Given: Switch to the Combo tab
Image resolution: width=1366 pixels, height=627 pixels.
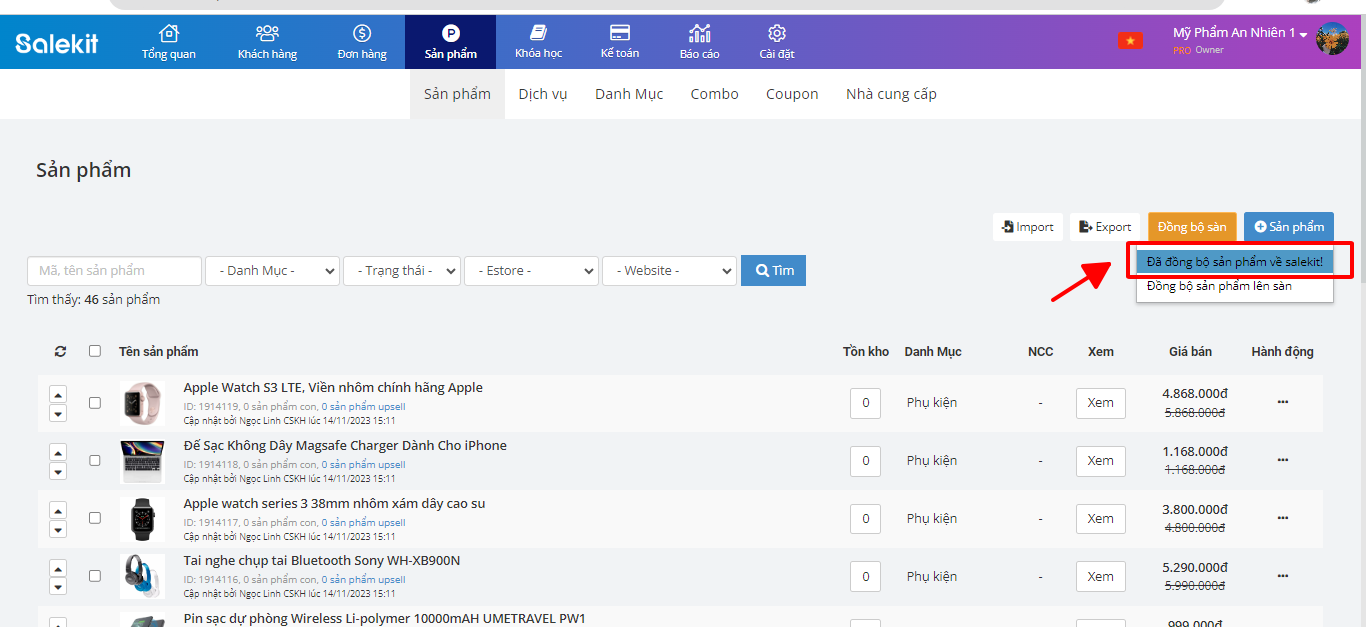Looking at the screenshot, I should [x=714, y=94].
